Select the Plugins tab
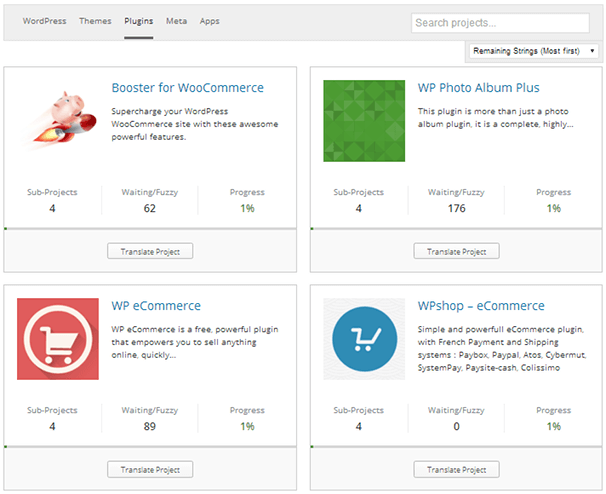 point(139,22)
